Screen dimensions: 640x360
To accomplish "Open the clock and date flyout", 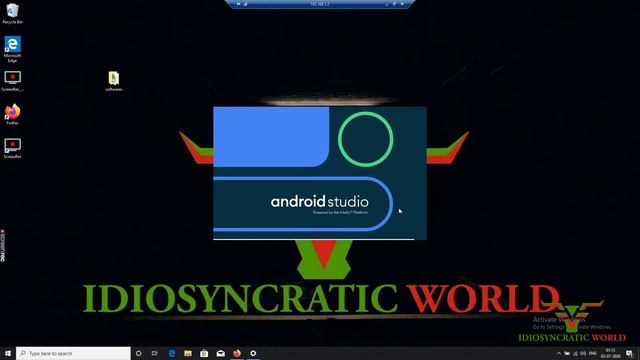I will [611, 353].
